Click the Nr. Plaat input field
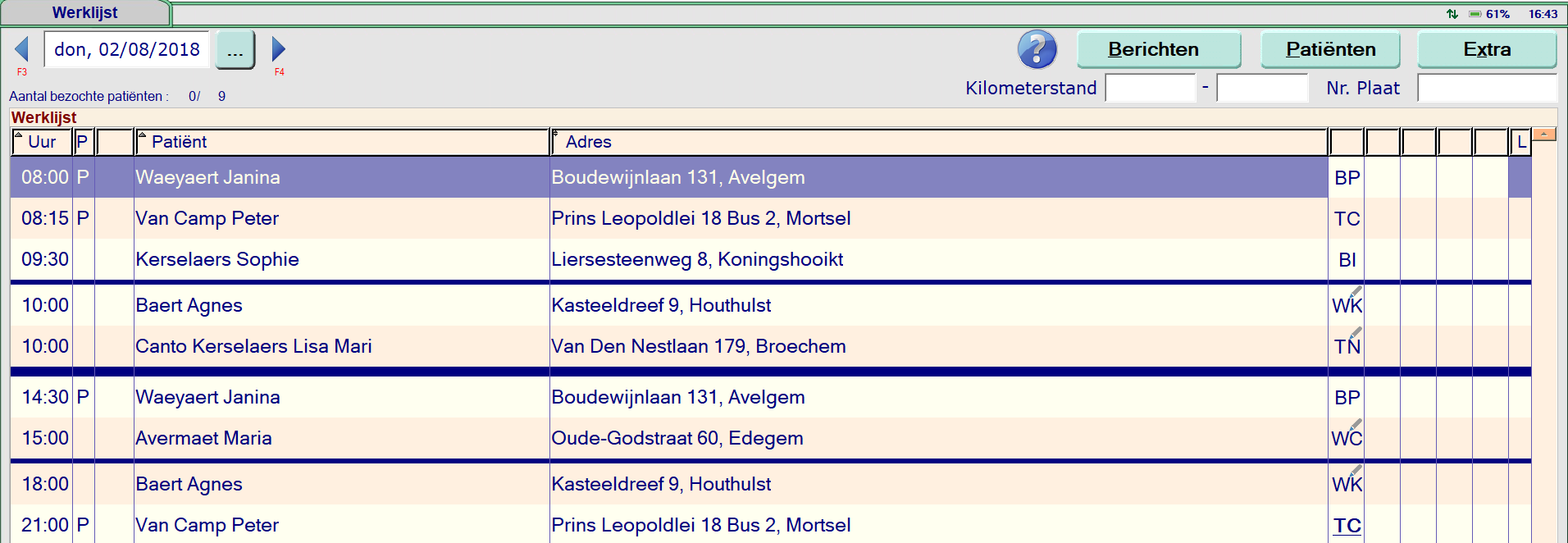This screenshot has width=1568, height=543. coord(1486,88)
